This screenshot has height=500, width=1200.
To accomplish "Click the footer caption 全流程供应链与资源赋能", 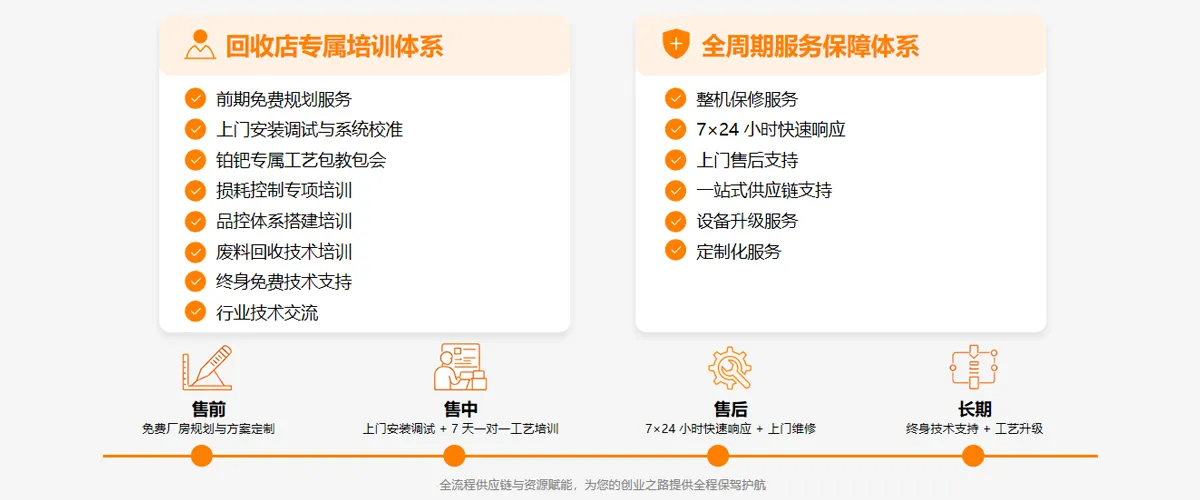I will pyautogui.click(x=507, y=485).
